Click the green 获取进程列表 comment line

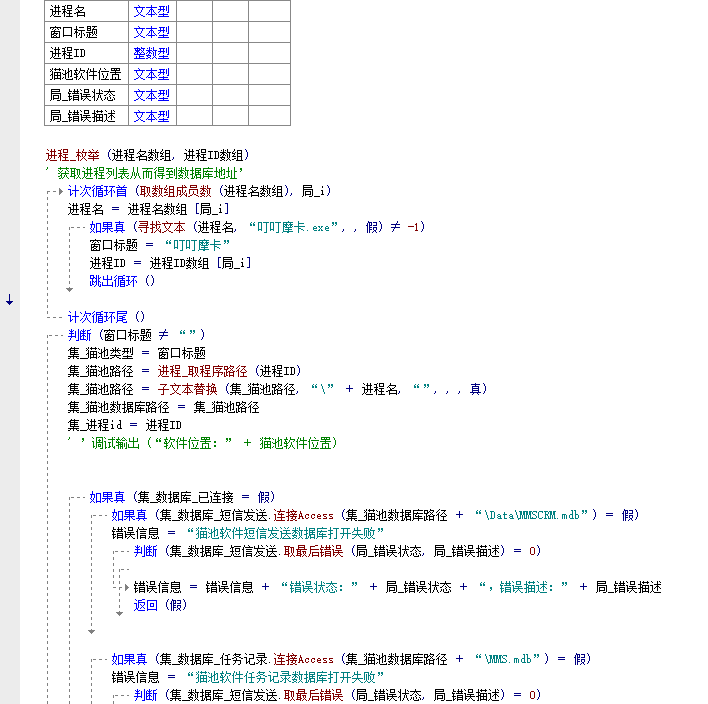pos(150,173)
